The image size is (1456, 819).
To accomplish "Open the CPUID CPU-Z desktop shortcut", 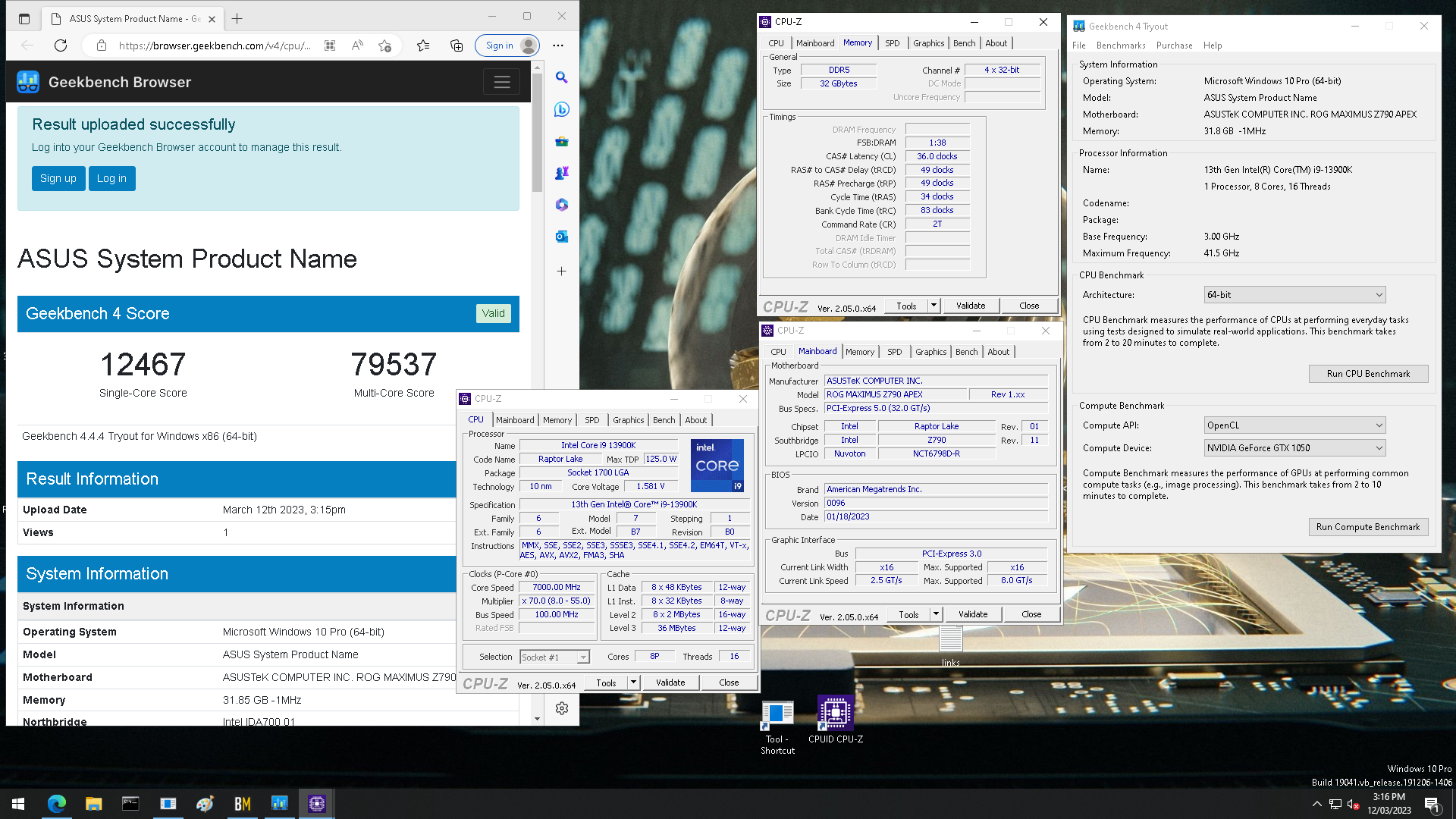I will coord(835,720).
